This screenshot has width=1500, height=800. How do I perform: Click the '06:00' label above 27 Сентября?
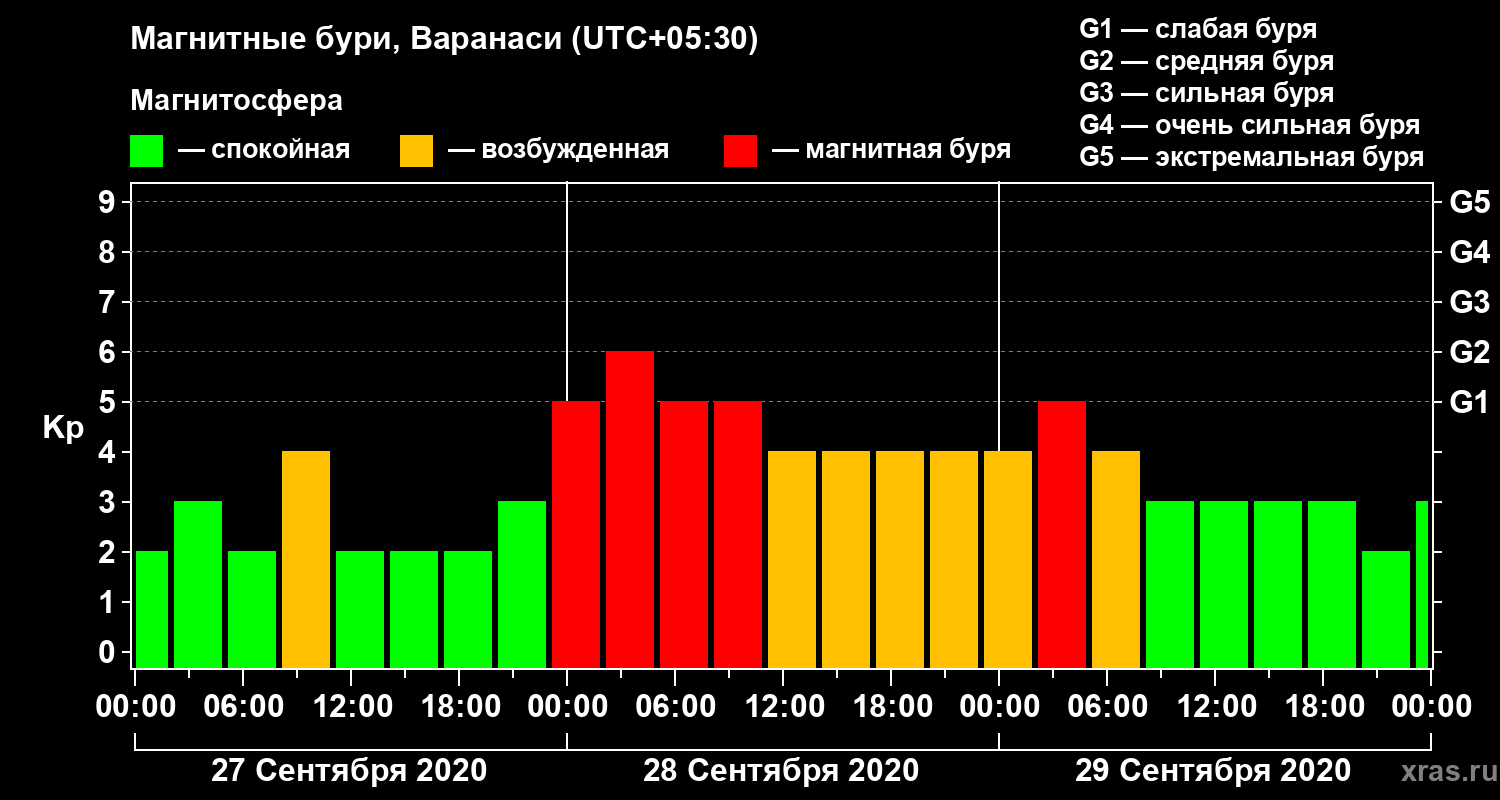pyautogui.click(x=243, y=706)
